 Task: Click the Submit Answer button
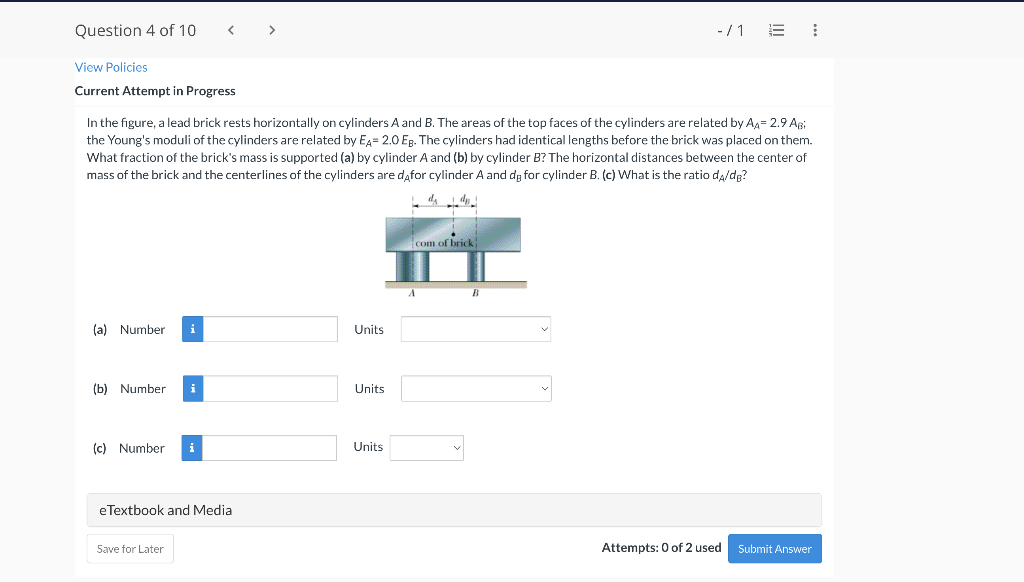coord(775,549)
